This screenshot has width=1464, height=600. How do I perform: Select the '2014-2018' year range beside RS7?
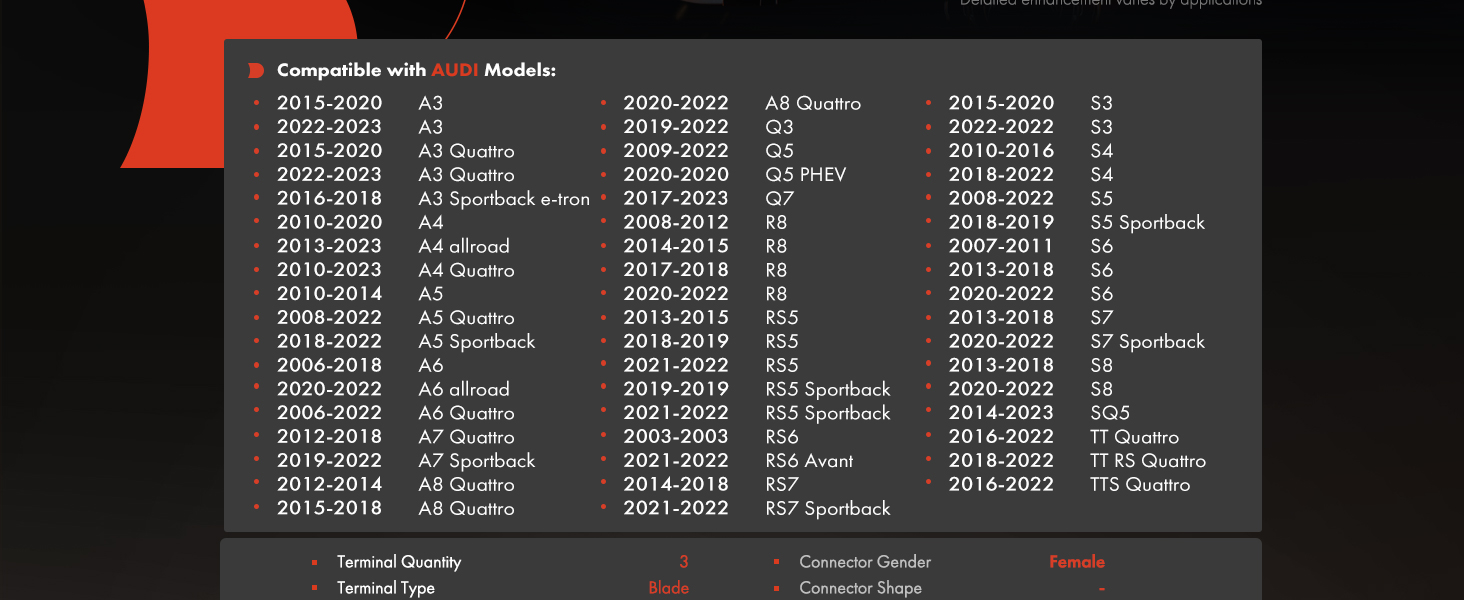click(x=676, y=484)
